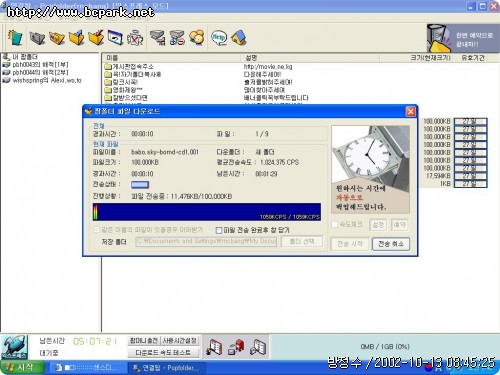Click the 05:07:21 remaining time display
This screenshot has height=375, width=500.
[95, 341]
